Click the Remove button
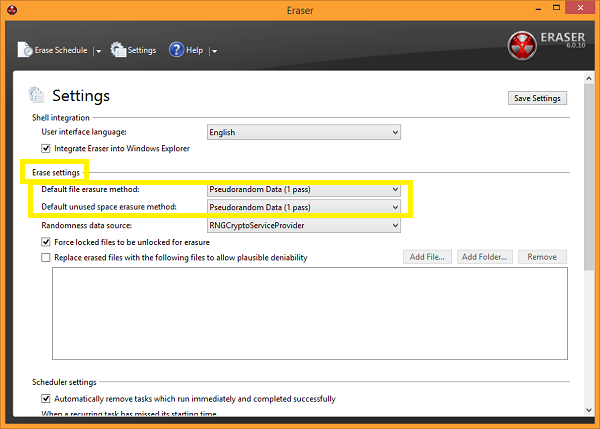 pyautogui.click(x=542, y=257)
